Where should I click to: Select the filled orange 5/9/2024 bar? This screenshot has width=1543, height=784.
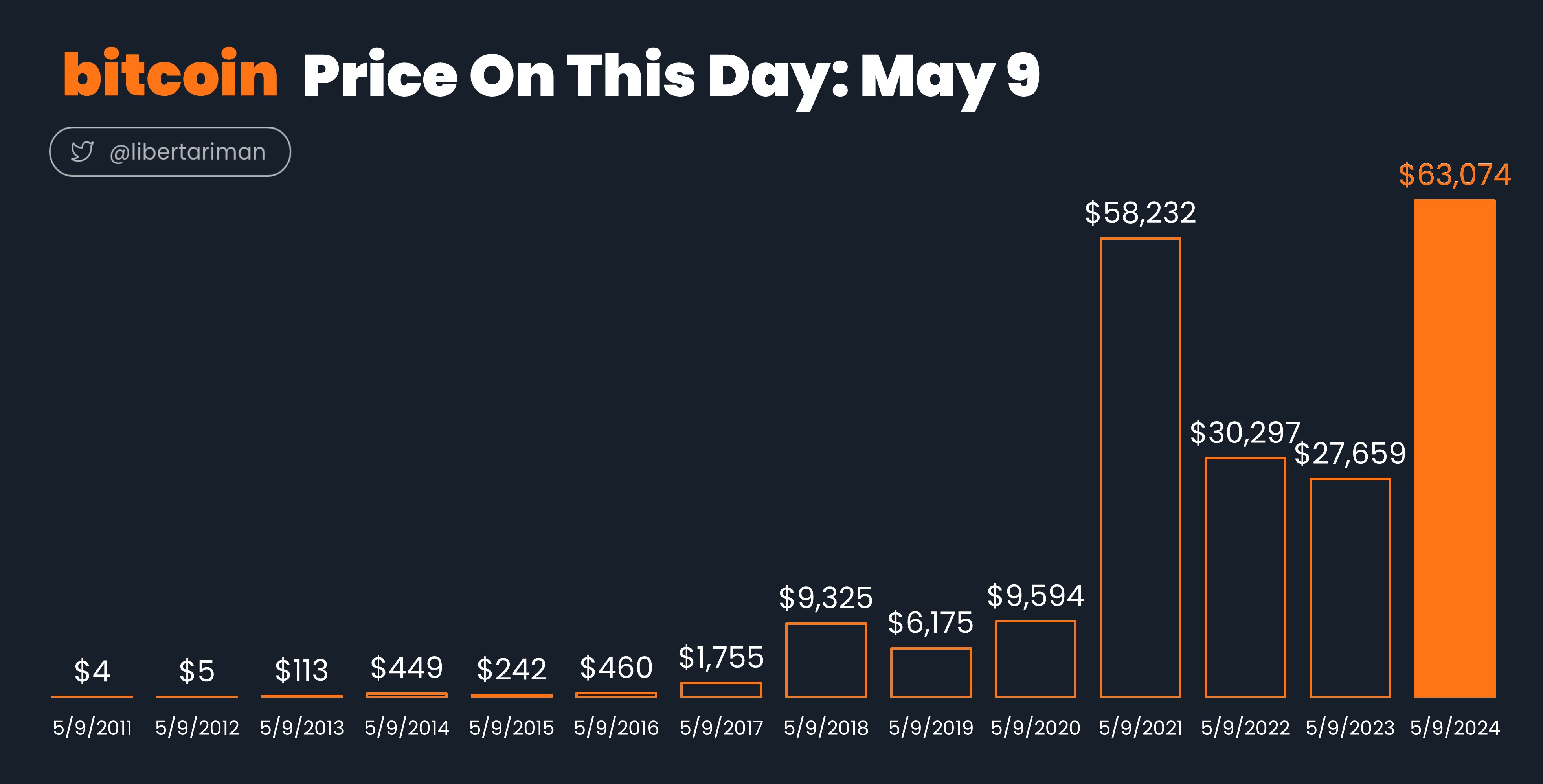[x=1454, y=449]
